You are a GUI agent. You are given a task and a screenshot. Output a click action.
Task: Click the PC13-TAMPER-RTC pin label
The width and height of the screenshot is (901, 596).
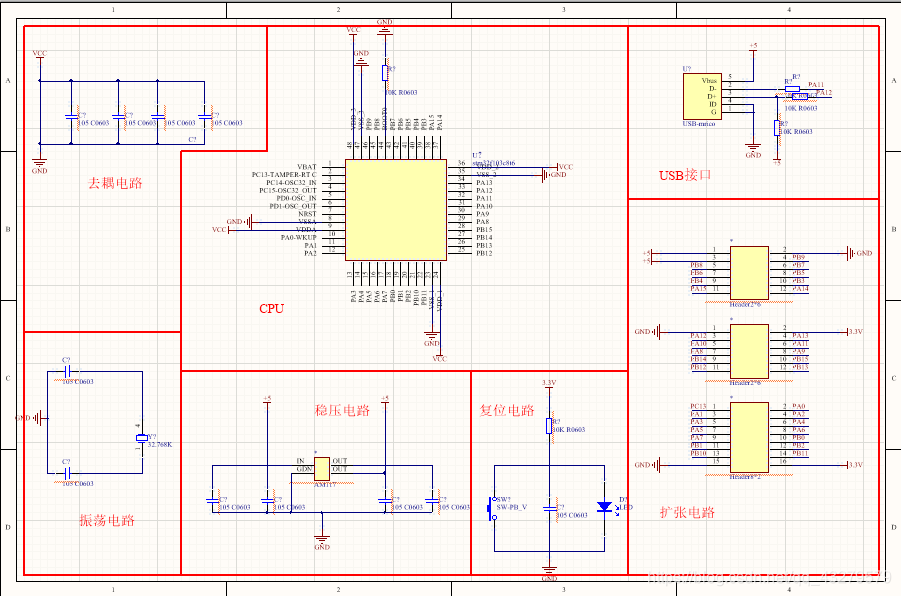point(284,175)
